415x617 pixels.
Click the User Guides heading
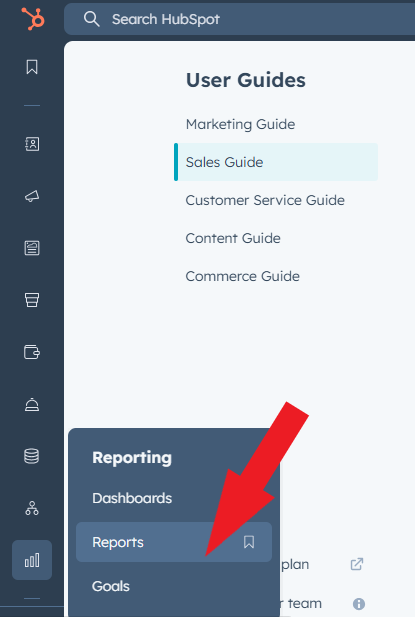pyautogui.click(x=246, y=80)
